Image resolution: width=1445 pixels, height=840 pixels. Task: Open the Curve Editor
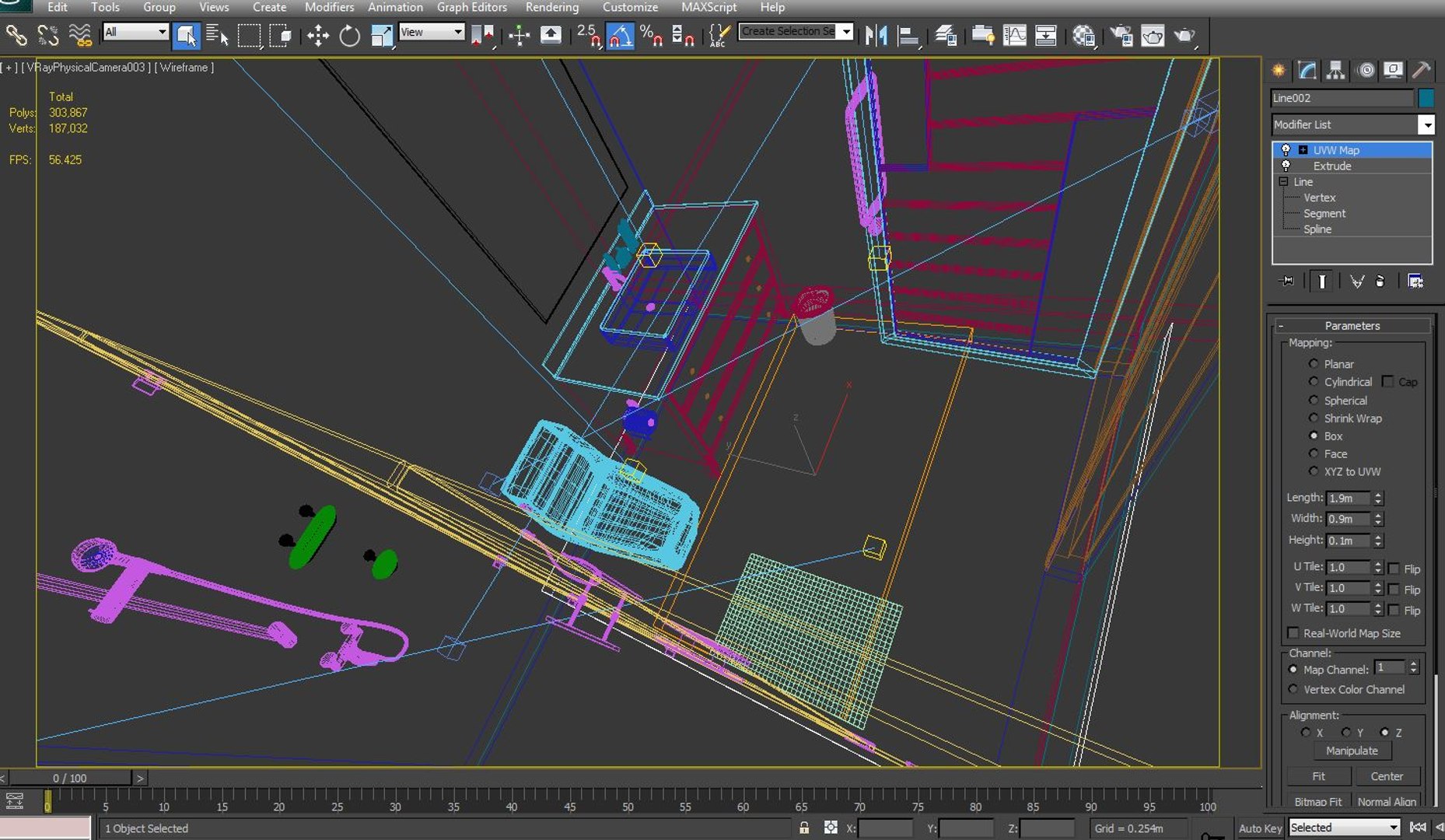click(x=1014, y=36)
